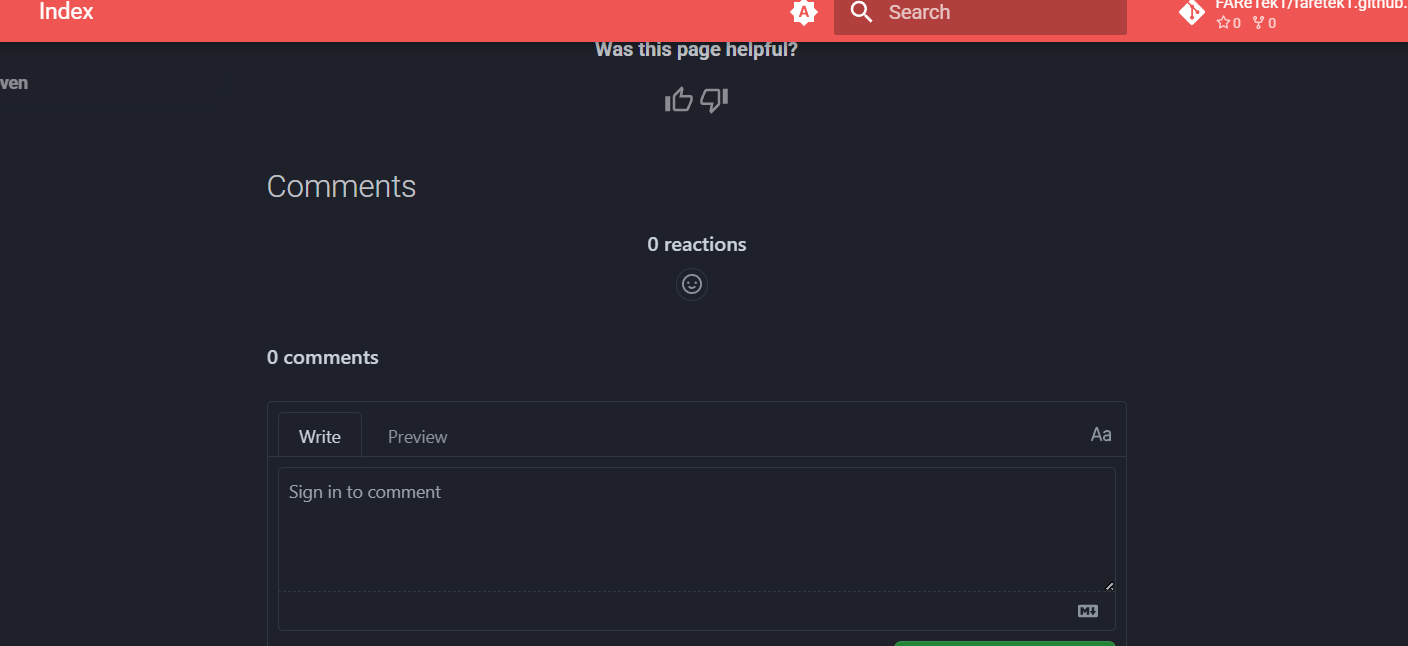The height and width of the screenshot is (646, 1408).
Task: Click the '0 reactions' label
Action: (696, 244)
